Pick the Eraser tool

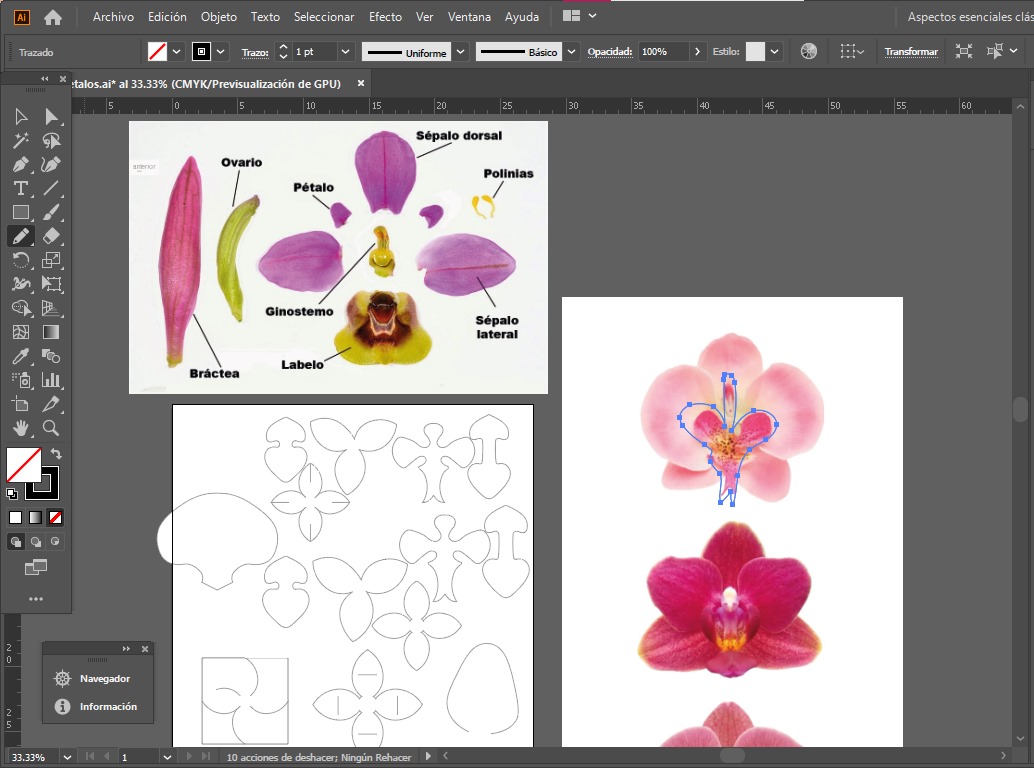[51, 237]
